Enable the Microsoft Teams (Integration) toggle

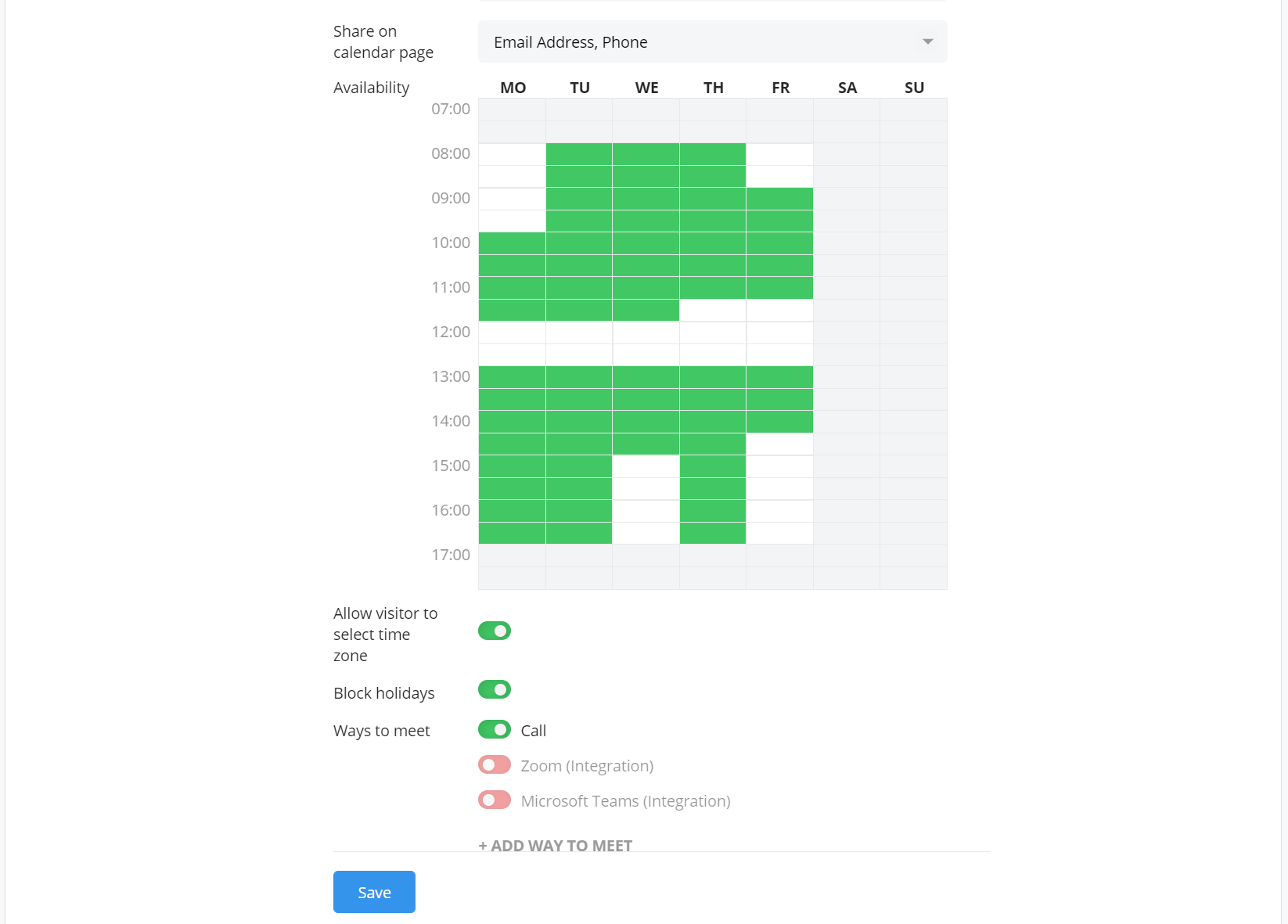(495, 800)
